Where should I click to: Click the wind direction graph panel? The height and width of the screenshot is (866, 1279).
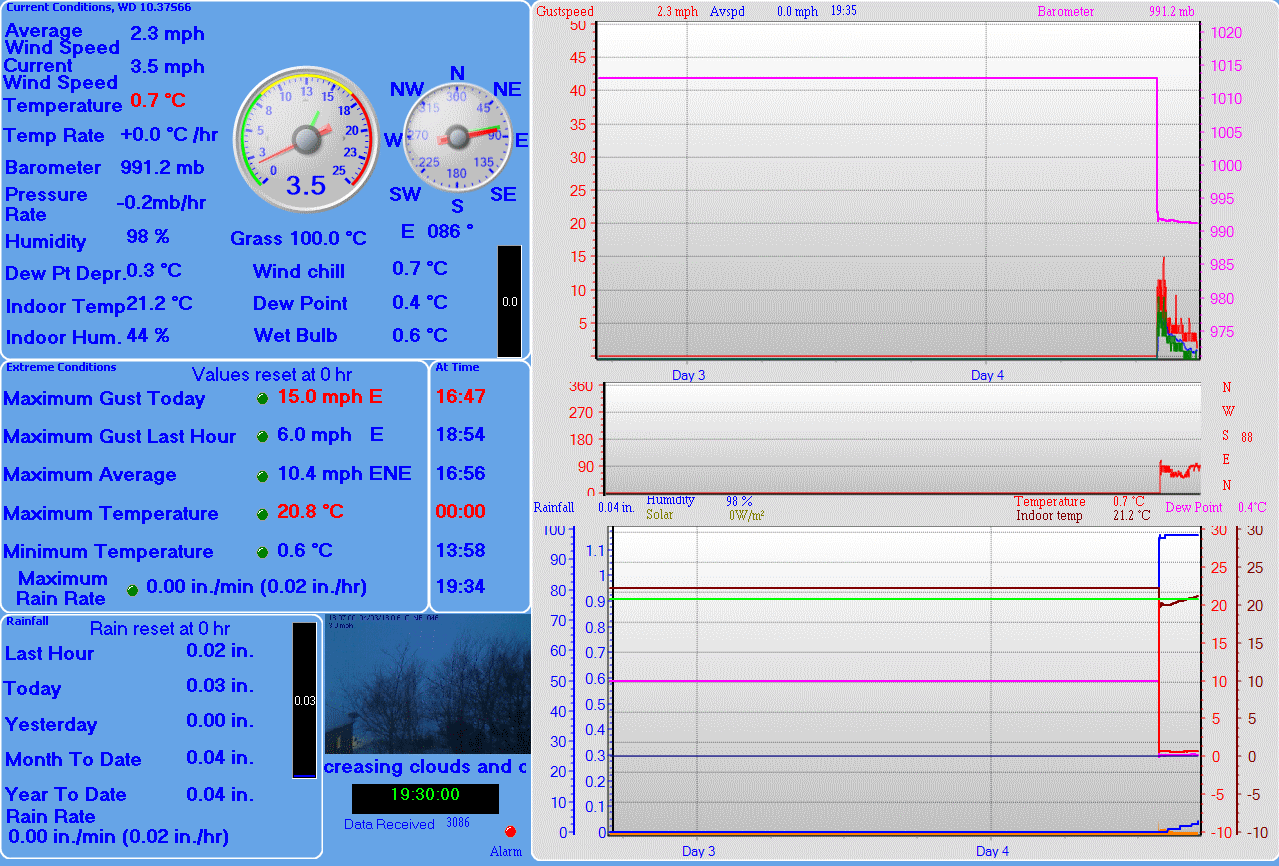tap(900, 438)
